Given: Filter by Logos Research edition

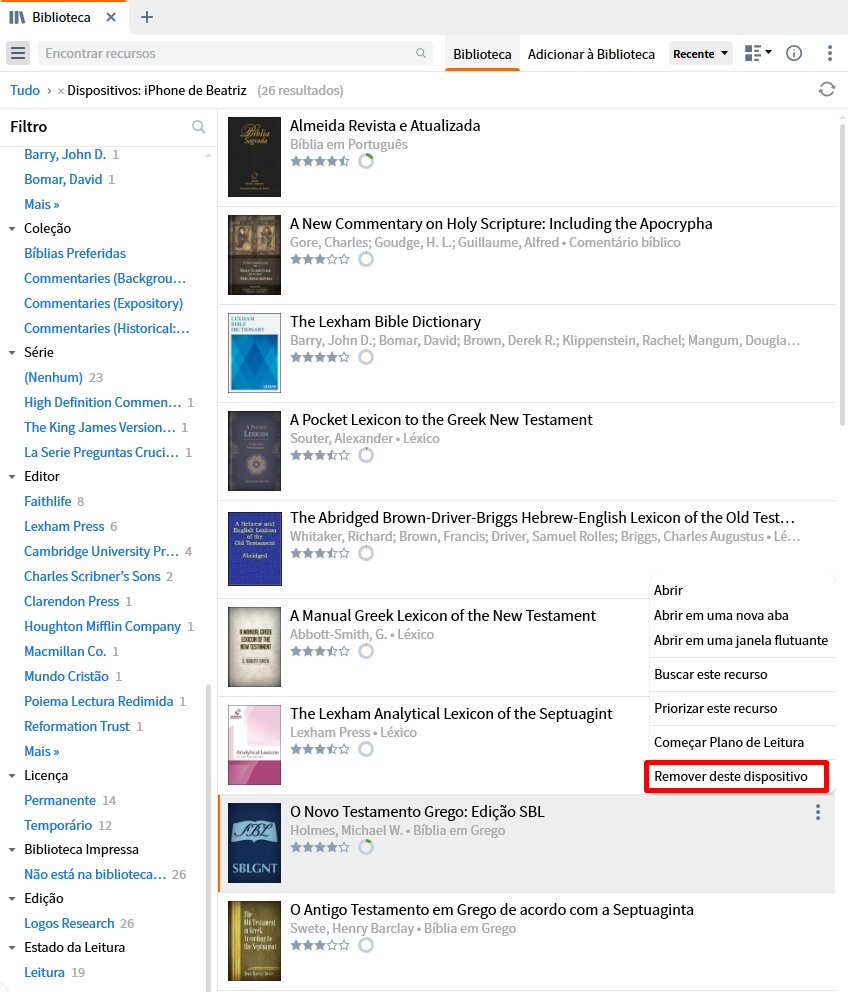Looking at the screenshot, I should point(69,923).
